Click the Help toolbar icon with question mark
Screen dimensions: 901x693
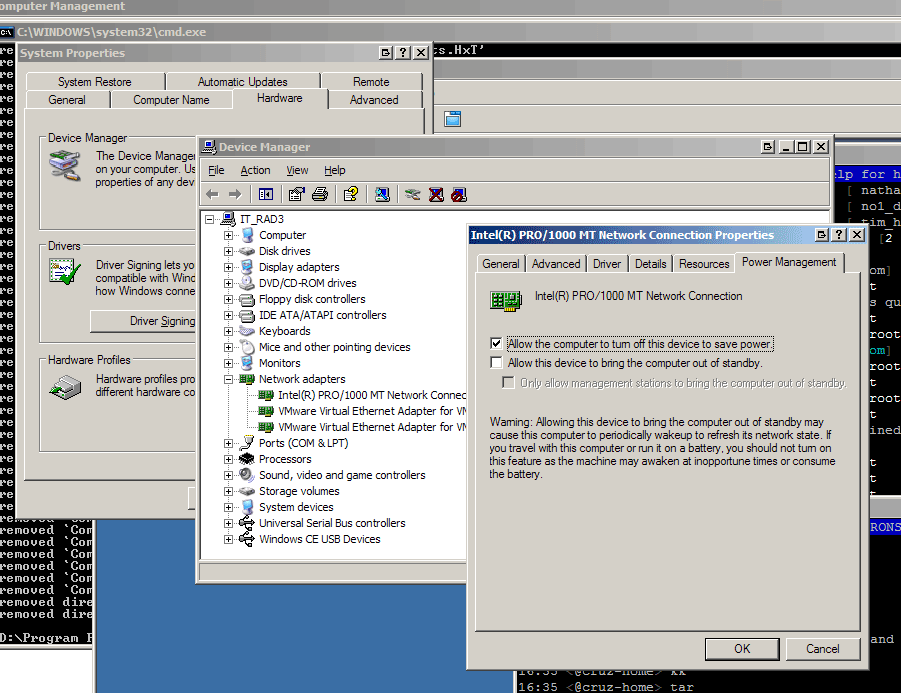coord(351,195)
